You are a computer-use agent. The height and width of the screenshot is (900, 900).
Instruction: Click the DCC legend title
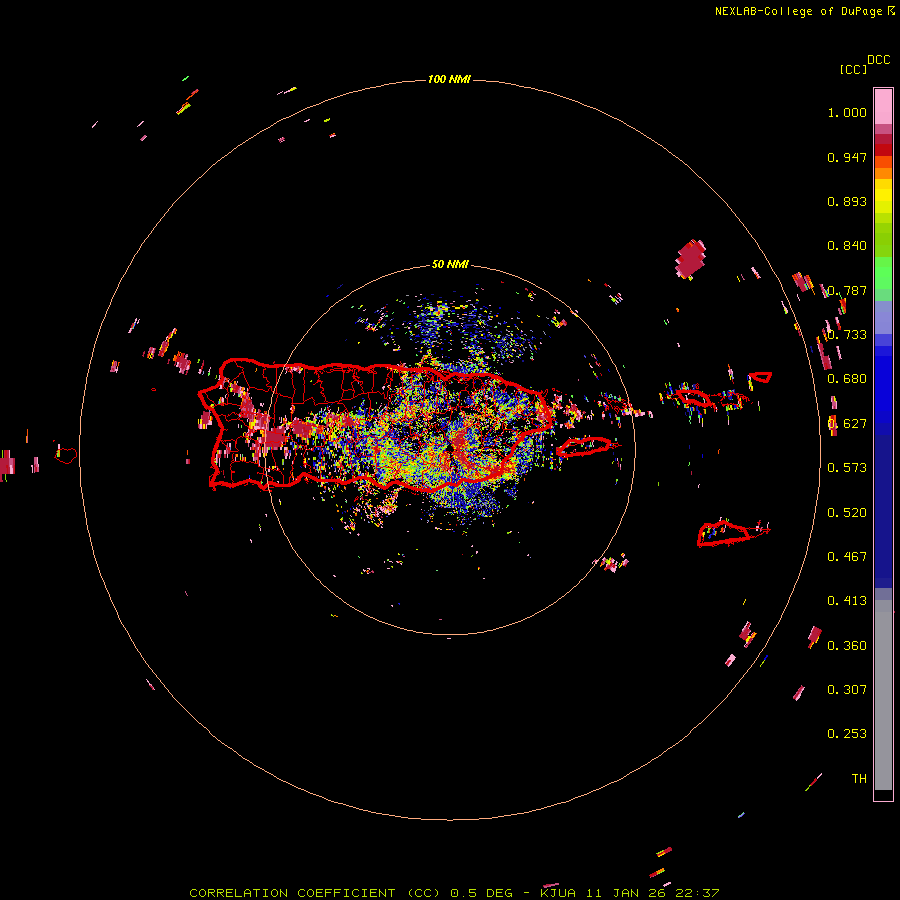879,60
